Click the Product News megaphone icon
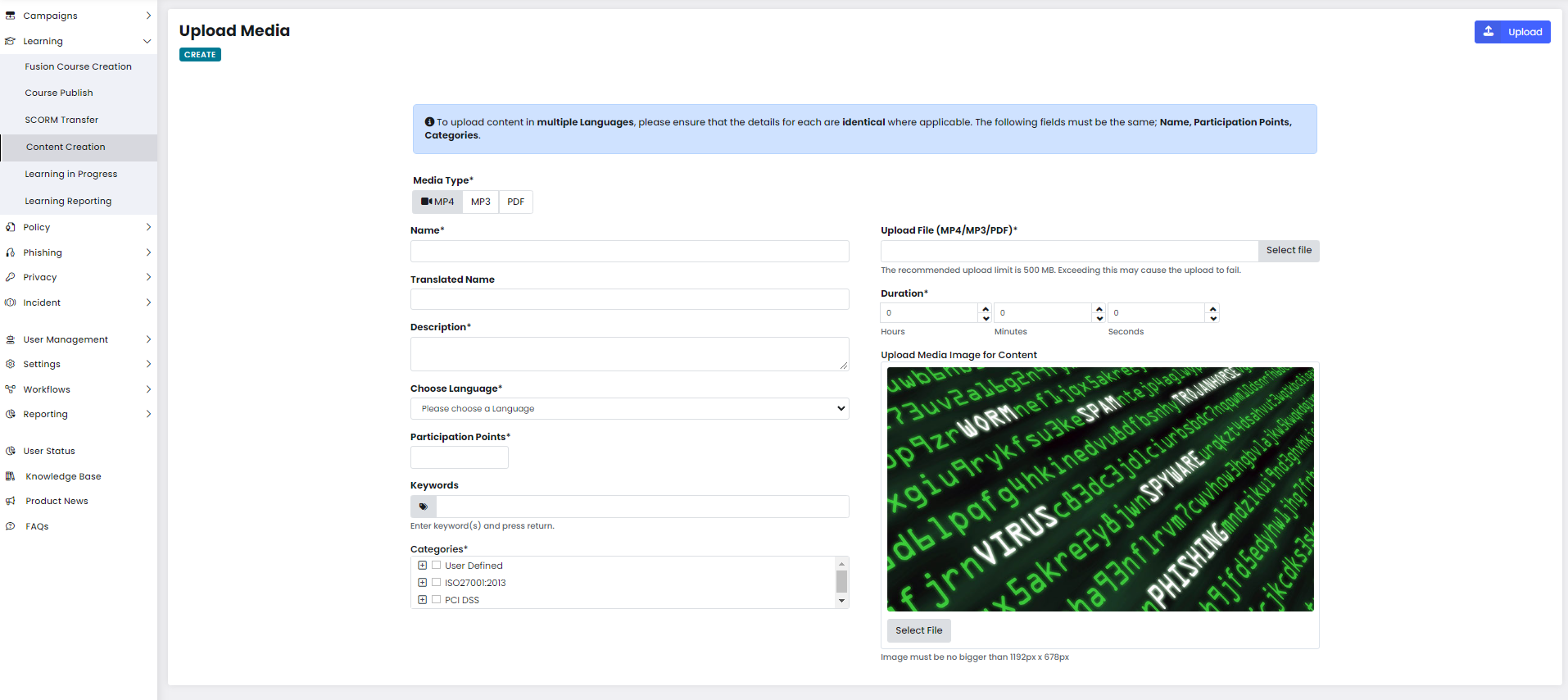Image resolution: width=1568 pixels, height=700 pixels. [10, 501]
